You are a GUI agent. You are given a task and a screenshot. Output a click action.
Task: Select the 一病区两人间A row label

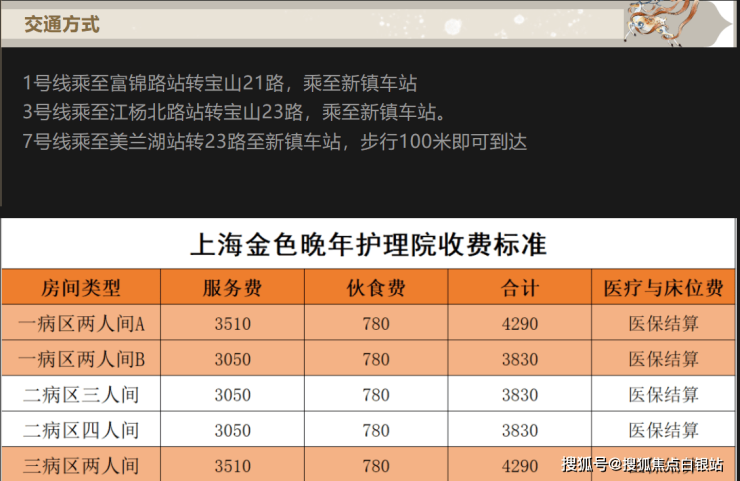click(x=81, y=324)
